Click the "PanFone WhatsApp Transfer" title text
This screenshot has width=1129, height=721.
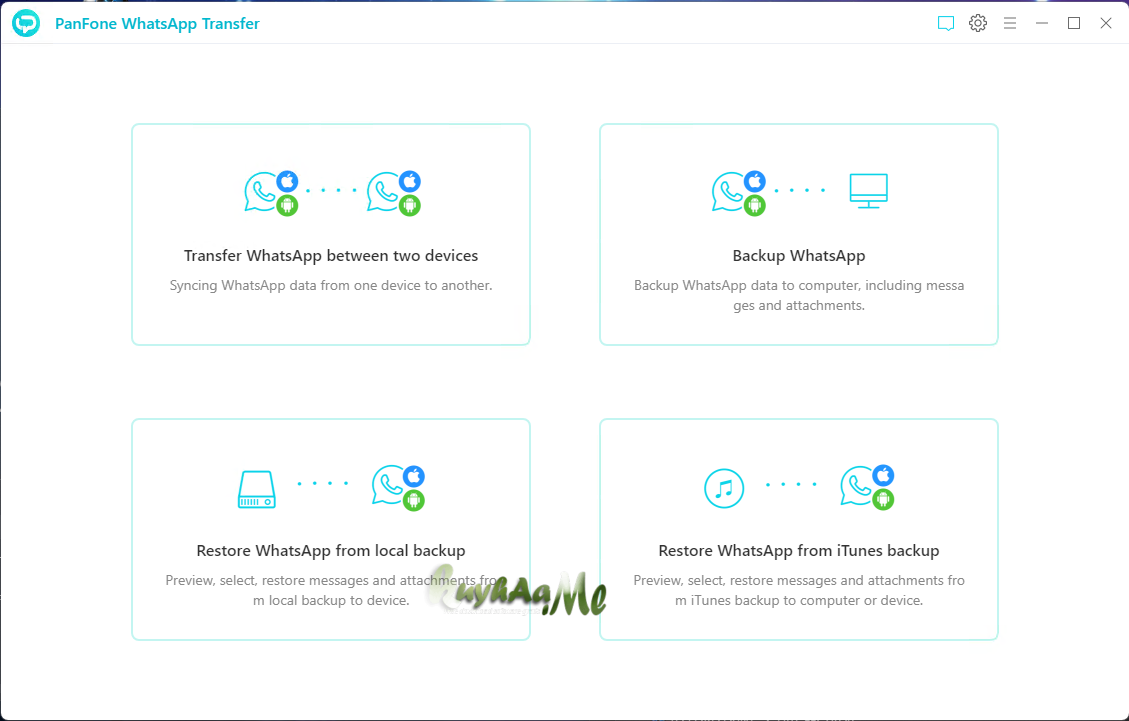pos(157,24)
